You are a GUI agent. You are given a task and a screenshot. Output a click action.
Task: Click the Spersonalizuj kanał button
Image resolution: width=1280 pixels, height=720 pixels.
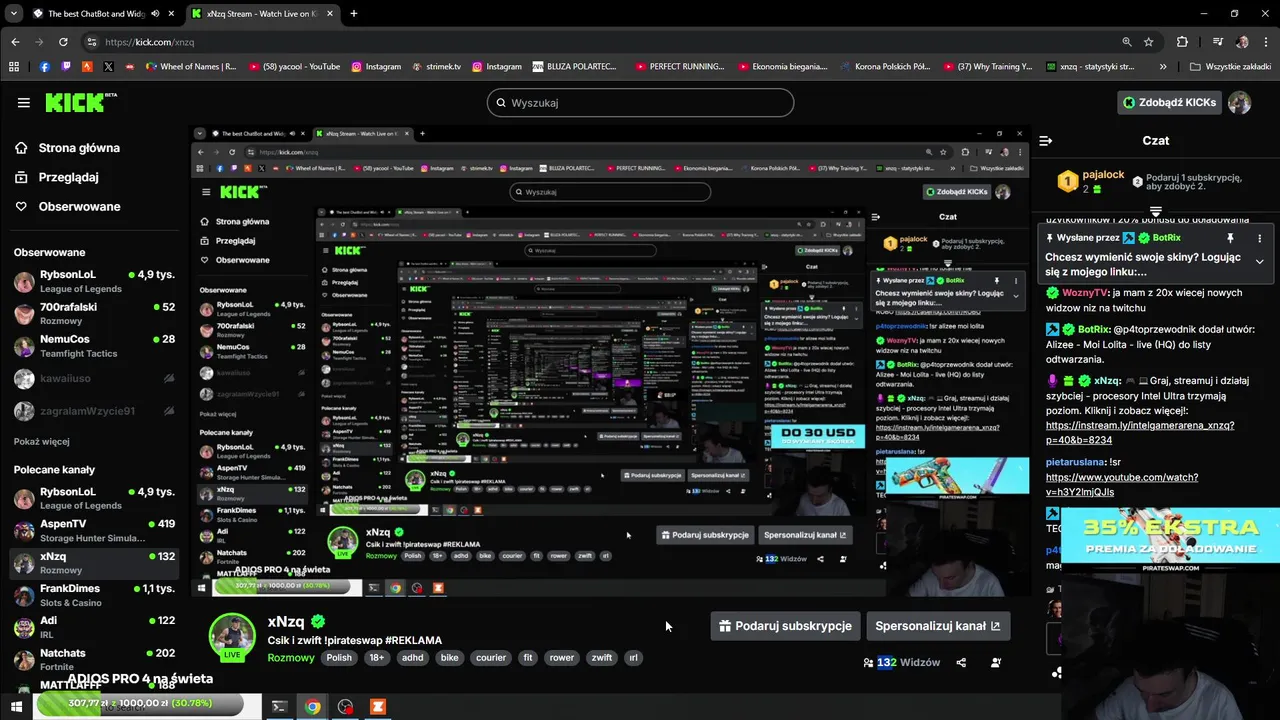[937, 626]
